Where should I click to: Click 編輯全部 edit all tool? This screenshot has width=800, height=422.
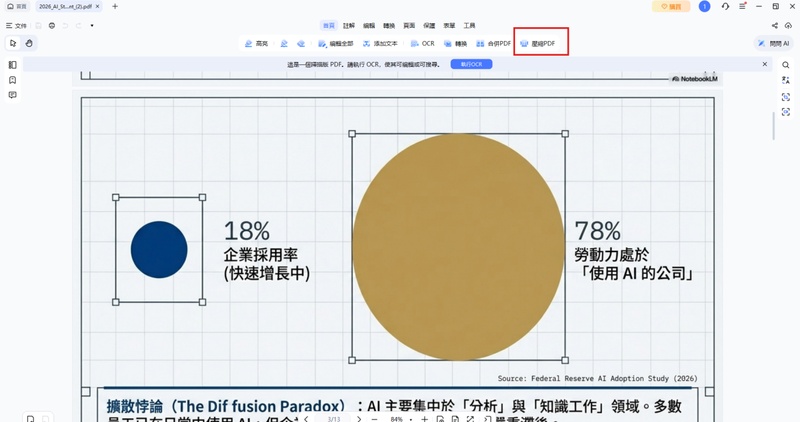click(x=336, y=44)
